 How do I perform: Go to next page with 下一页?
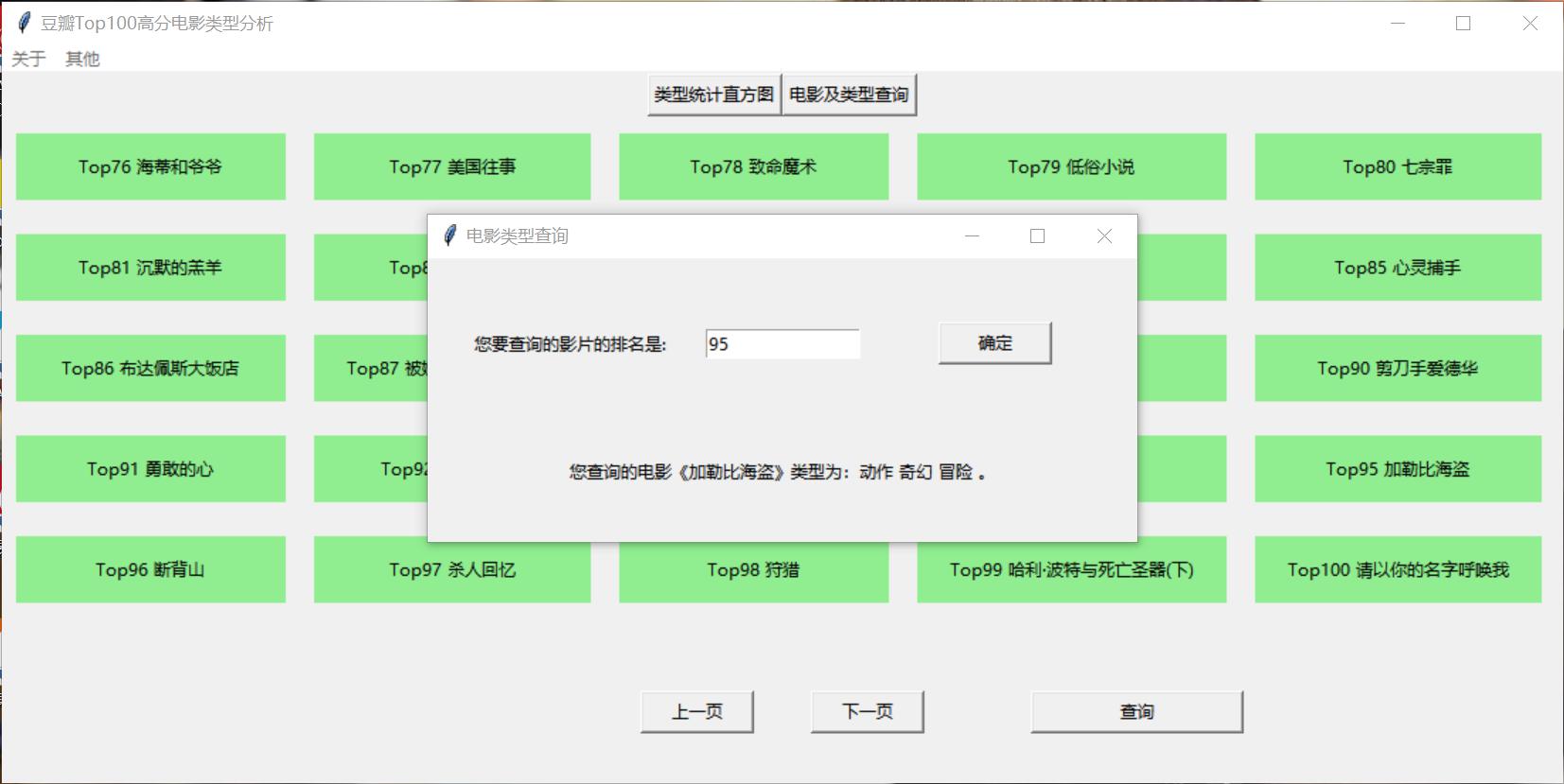click(x=868, y=712)
